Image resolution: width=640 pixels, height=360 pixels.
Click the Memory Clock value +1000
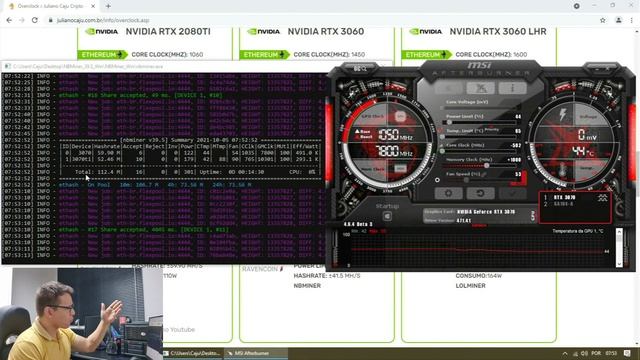point(514,160)
